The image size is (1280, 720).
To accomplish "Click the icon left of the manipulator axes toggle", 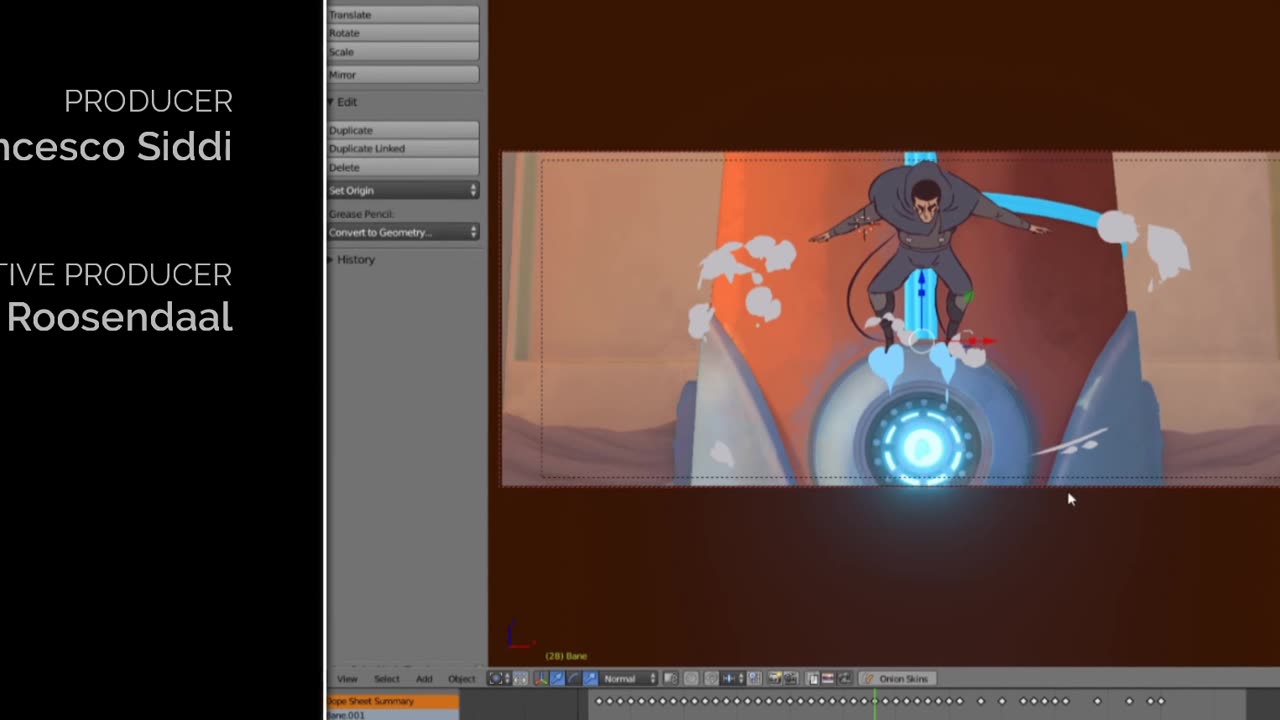I will click(x=521, y=678).
